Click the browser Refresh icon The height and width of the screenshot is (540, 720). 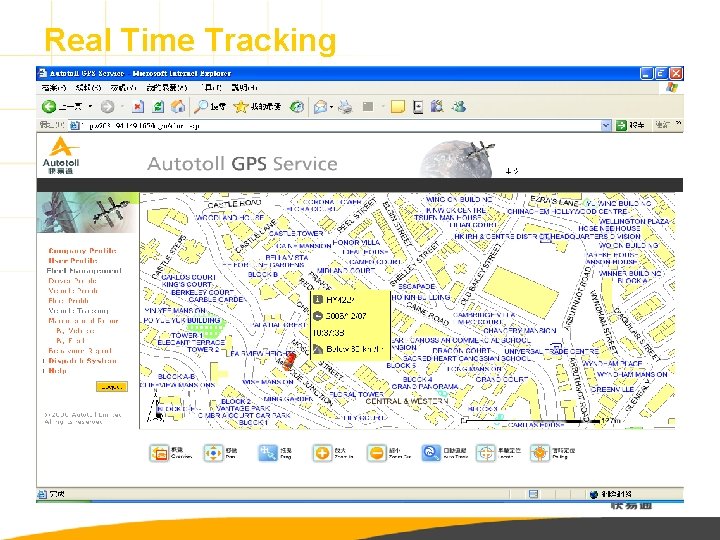tap(158, 107)
